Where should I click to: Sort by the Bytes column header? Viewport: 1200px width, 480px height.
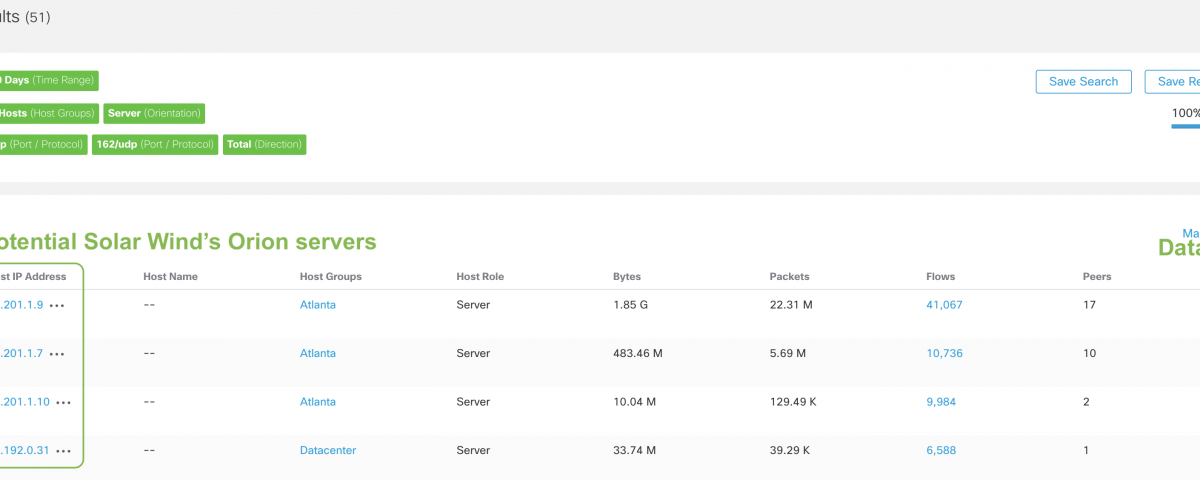(627, 277)
